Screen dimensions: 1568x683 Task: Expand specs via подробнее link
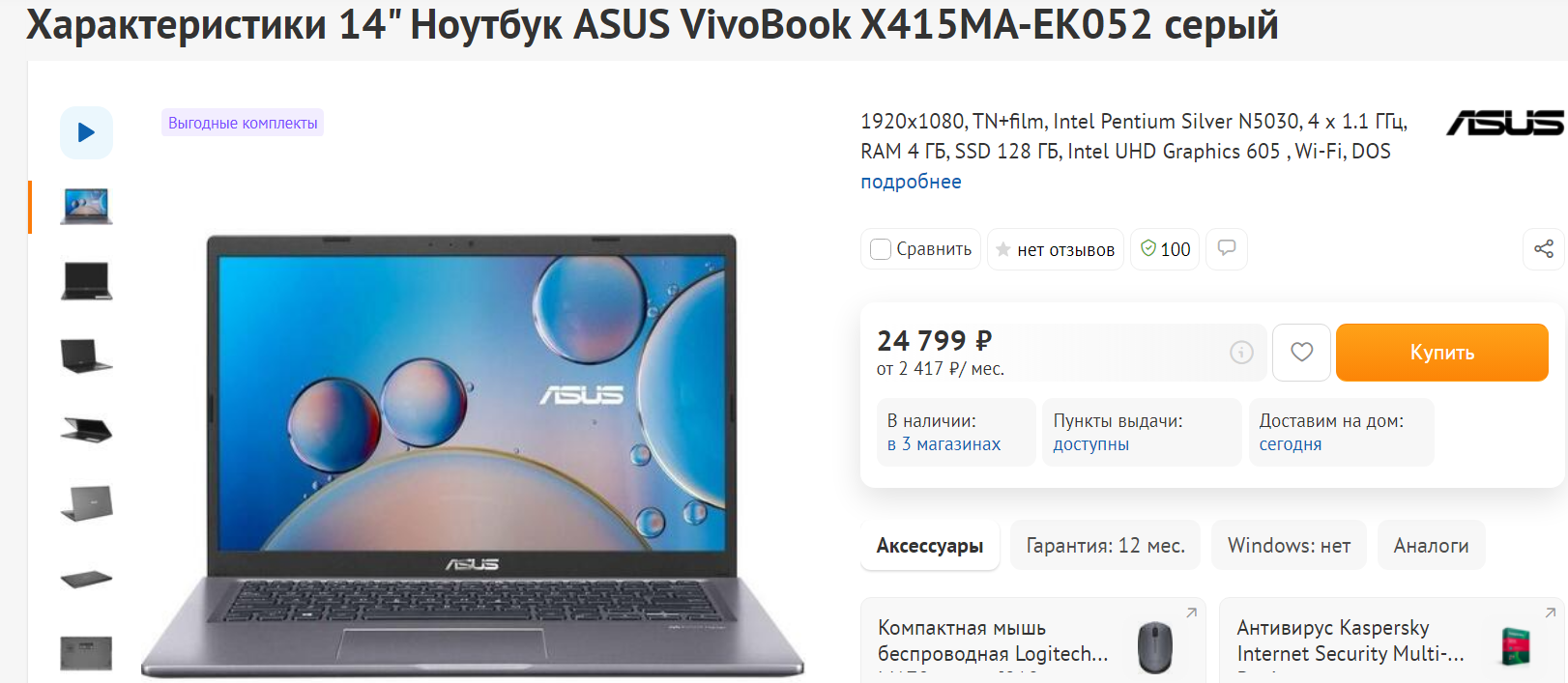(911, 182)
